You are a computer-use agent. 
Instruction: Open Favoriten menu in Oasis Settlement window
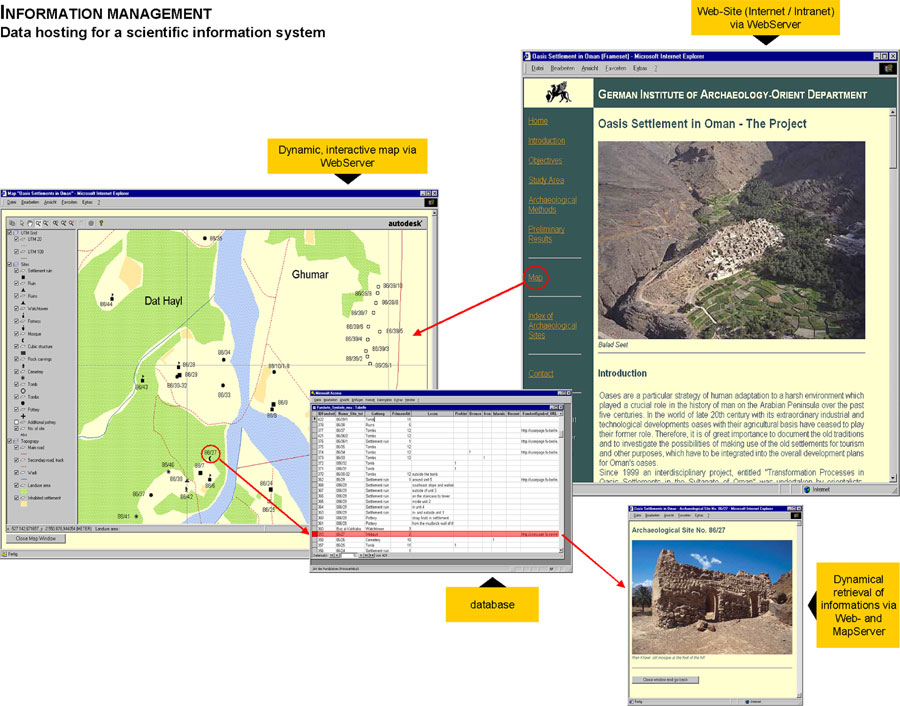pos(616,68)
